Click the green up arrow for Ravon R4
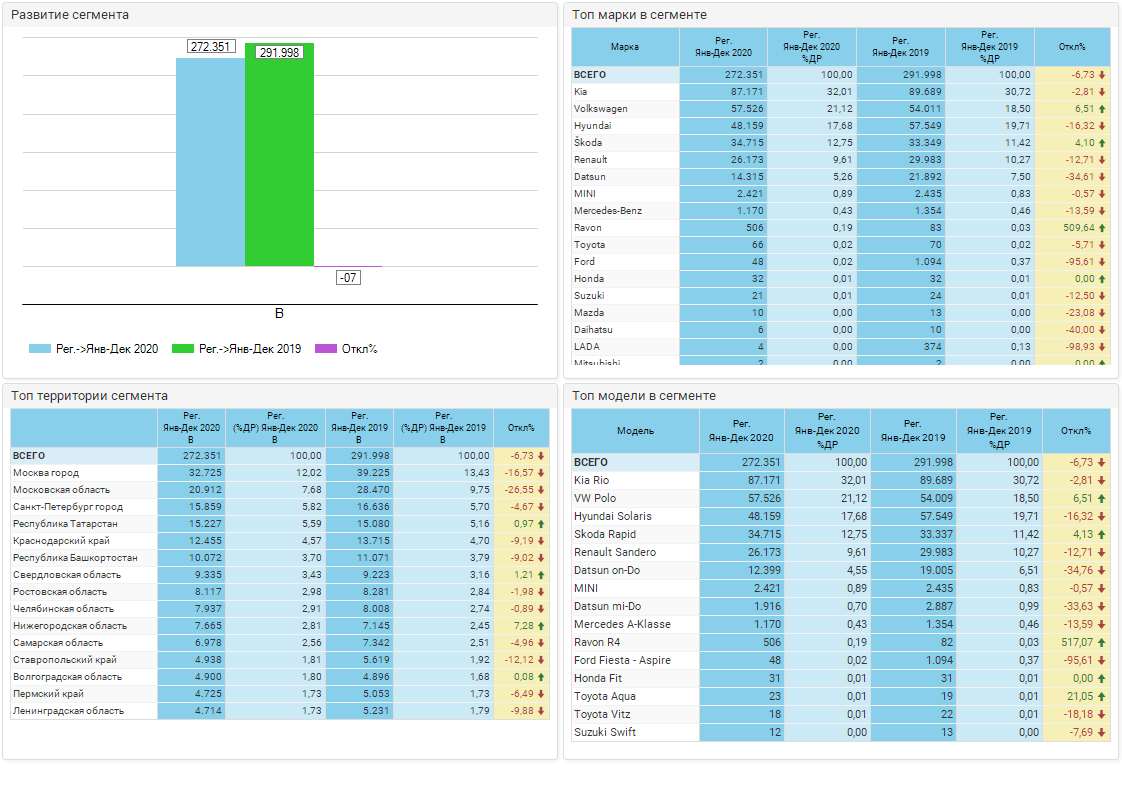1122x793 pixels. [1102, 643]
